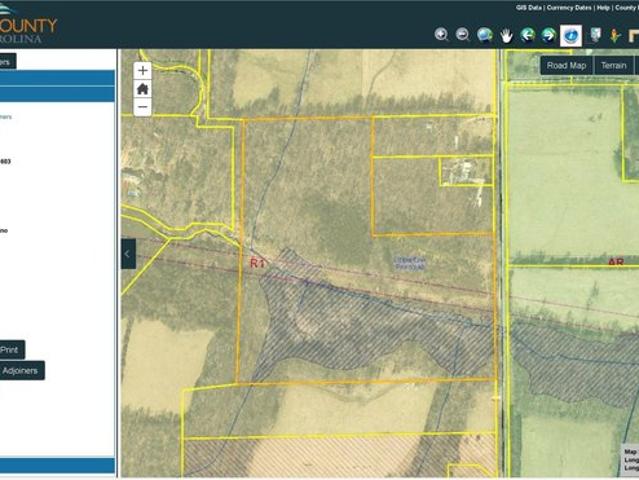Activate the identify info tool
Screen dimensions: 639x480
click(571, 35)
